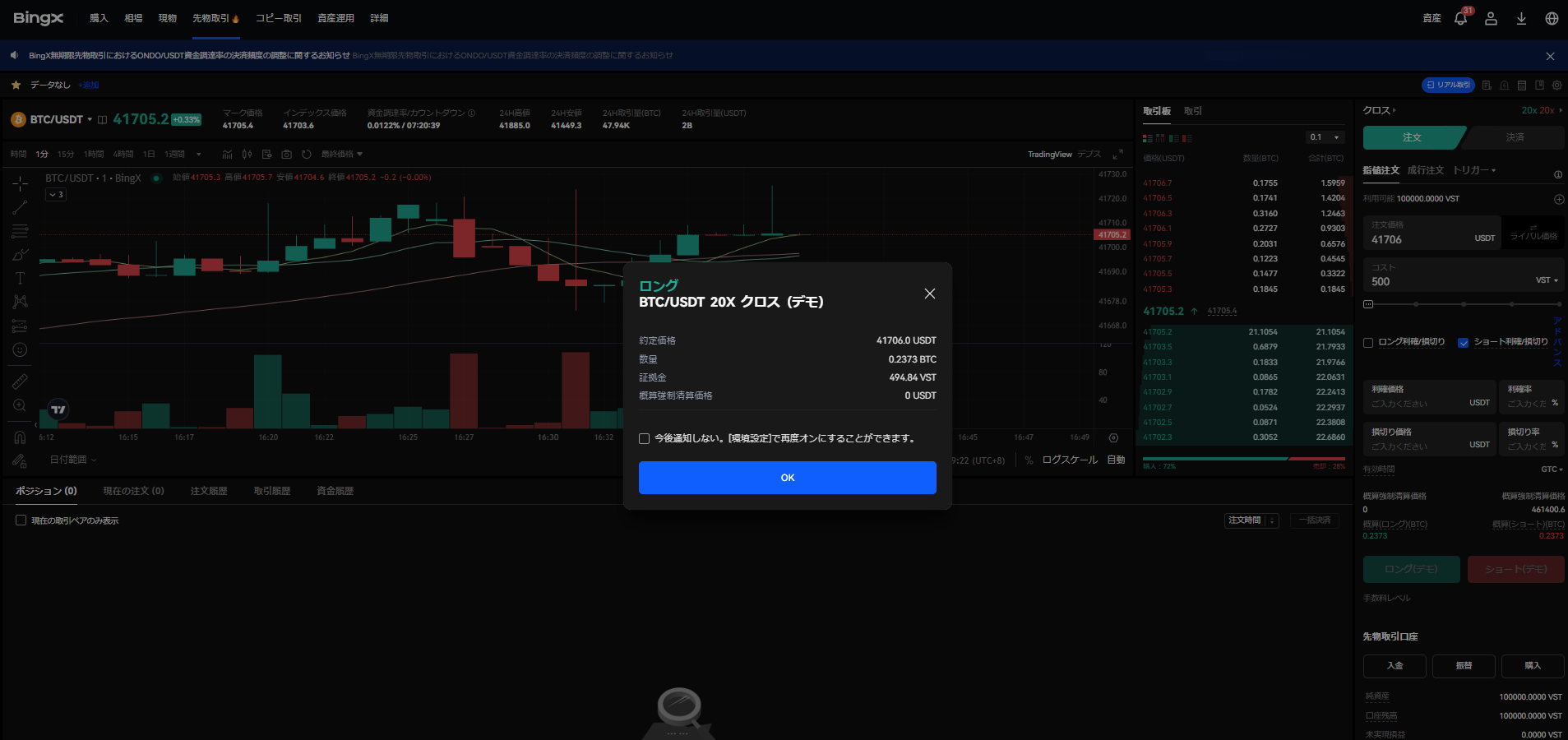Switch to the 決済 tab
The image size is (1568, 740).
[x=1515, y=137]
